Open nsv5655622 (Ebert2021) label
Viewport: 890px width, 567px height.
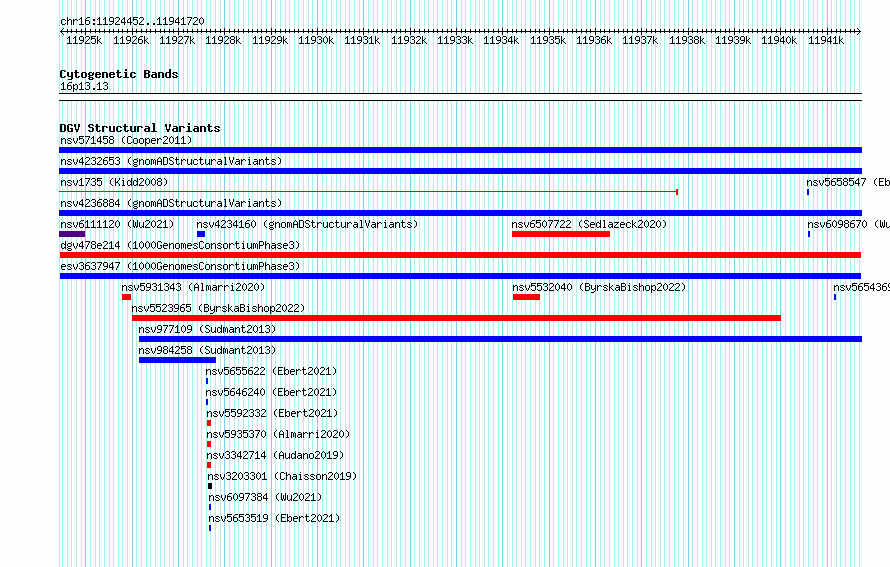271,371
